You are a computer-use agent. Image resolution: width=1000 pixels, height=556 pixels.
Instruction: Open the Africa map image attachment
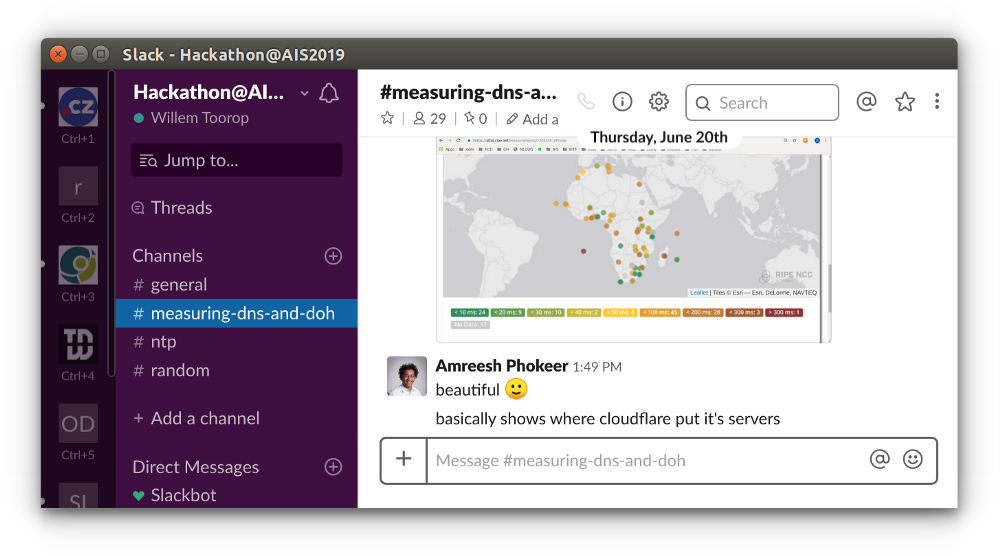633,240
